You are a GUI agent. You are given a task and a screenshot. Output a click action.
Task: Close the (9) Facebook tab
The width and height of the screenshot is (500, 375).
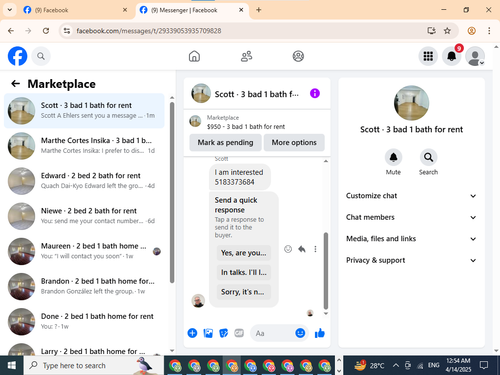(125, 10)
